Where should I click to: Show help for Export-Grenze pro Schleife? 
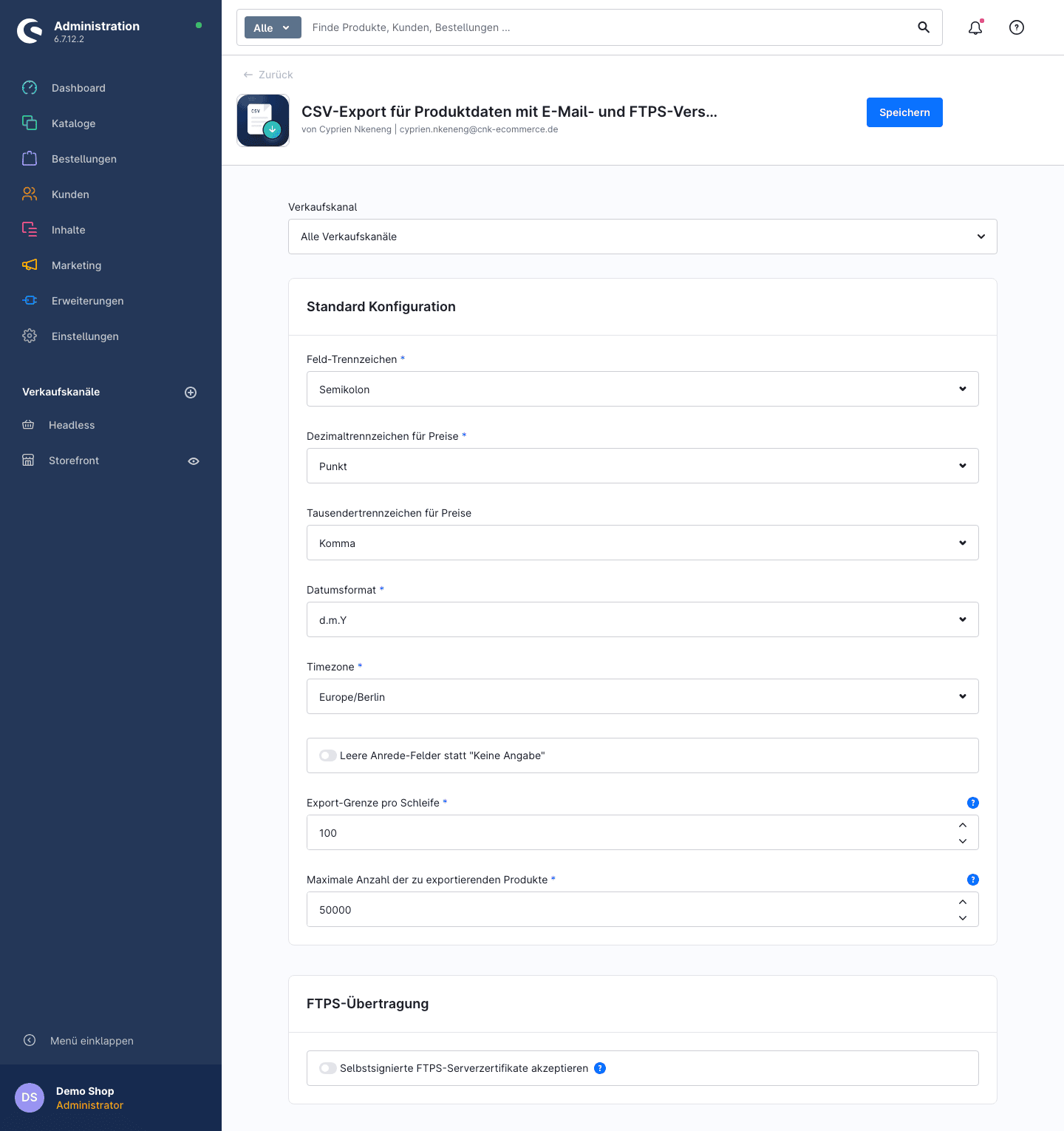(x=973, y=803)
